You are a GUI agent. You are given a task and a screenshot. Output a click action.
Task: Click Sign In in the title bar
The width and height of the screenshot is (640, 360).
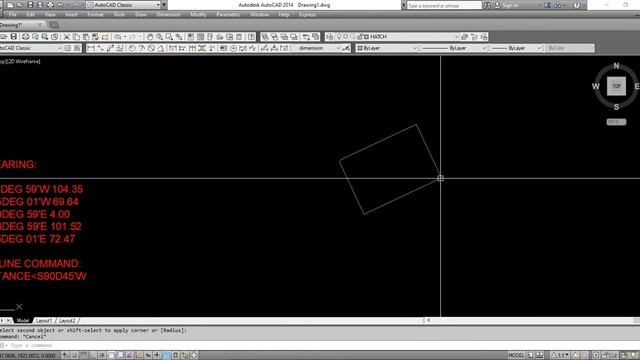510,5
